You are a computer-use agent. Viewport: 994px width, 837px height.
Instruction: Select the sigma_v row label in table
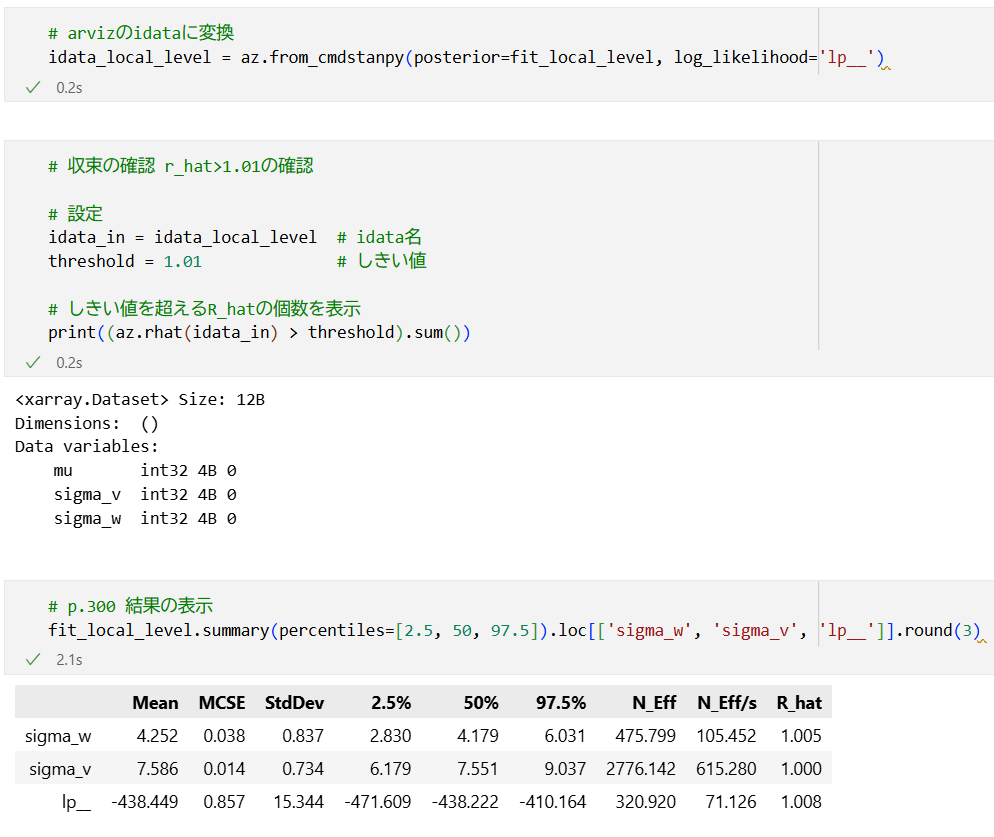pos(60,769)
